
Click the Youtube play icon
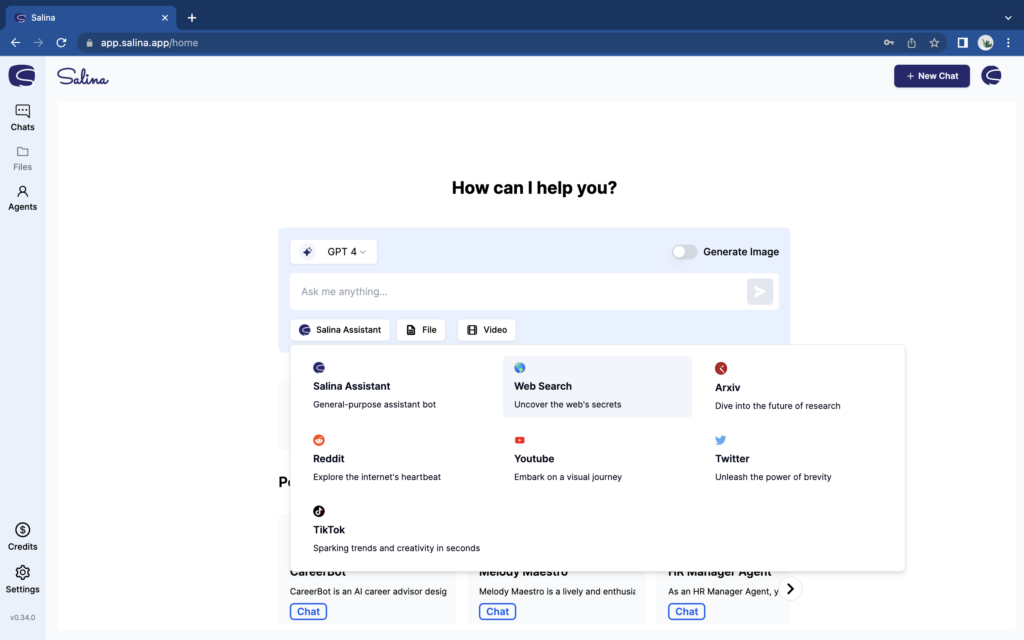(x=519, y=440)
